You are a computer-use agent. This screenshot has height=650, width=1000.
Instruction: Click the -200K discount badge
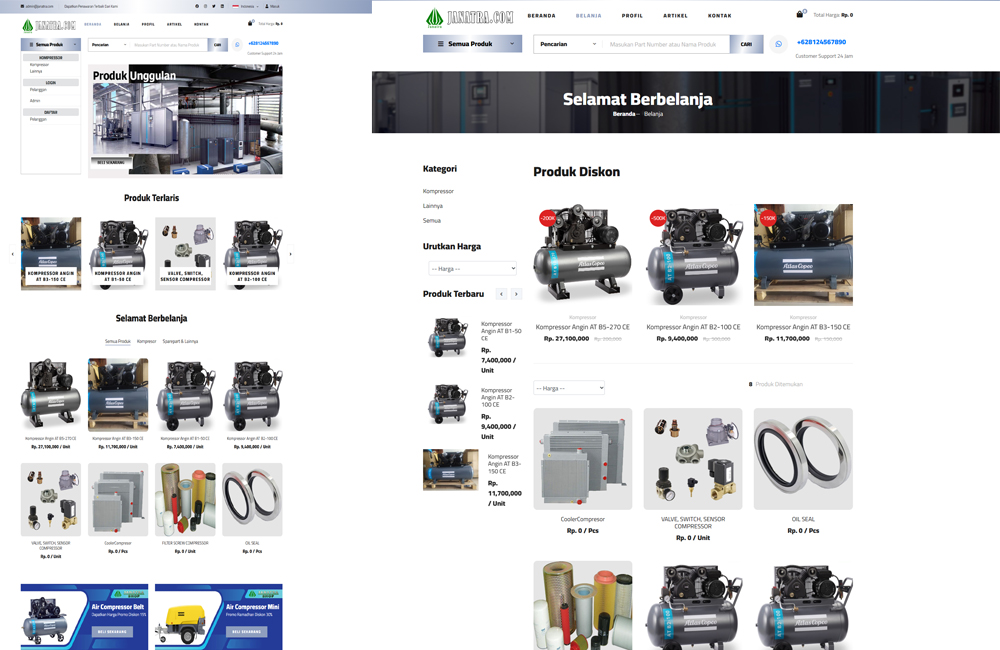(547, 218)
